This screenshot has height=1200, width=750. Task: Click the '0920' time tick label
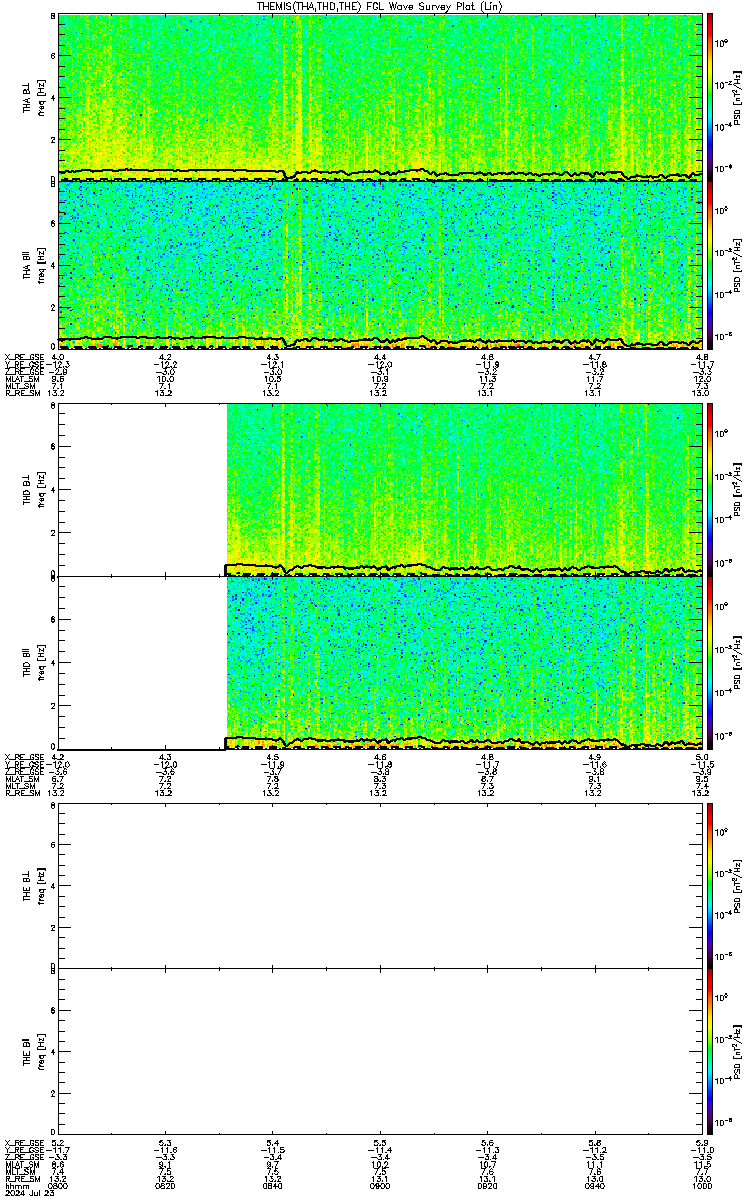pos(486,1186)
